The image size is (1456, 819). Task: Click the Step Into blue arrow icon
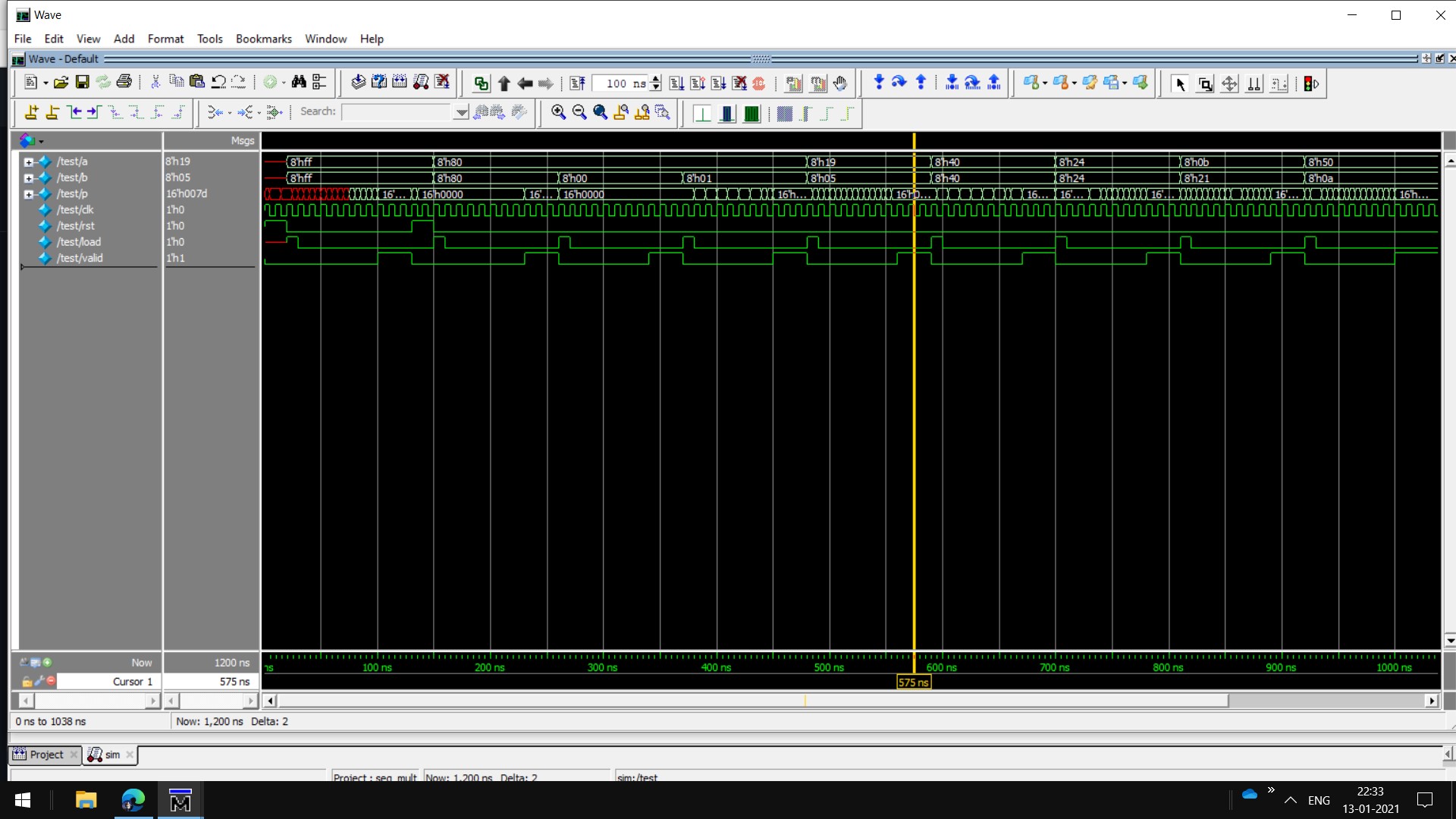(878, 83)
